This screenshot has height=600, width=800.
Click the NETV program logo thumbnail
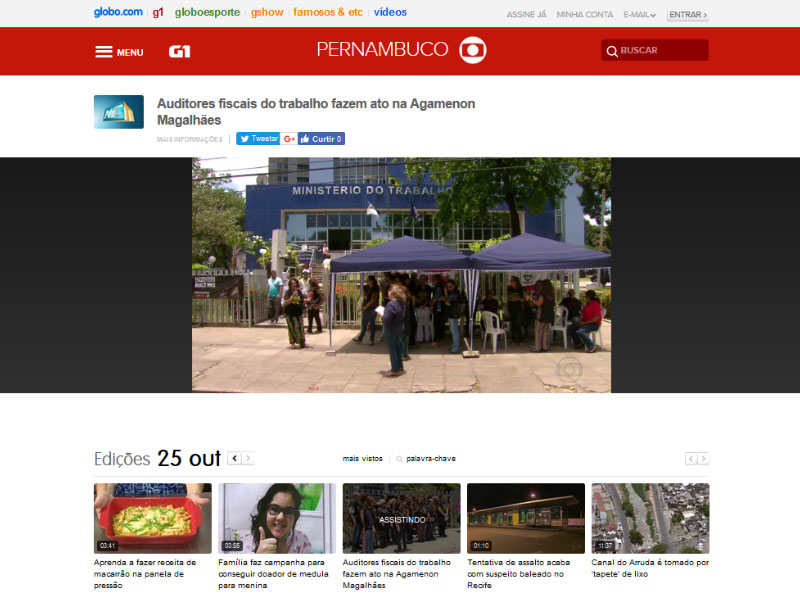click(x=119, y=112)
